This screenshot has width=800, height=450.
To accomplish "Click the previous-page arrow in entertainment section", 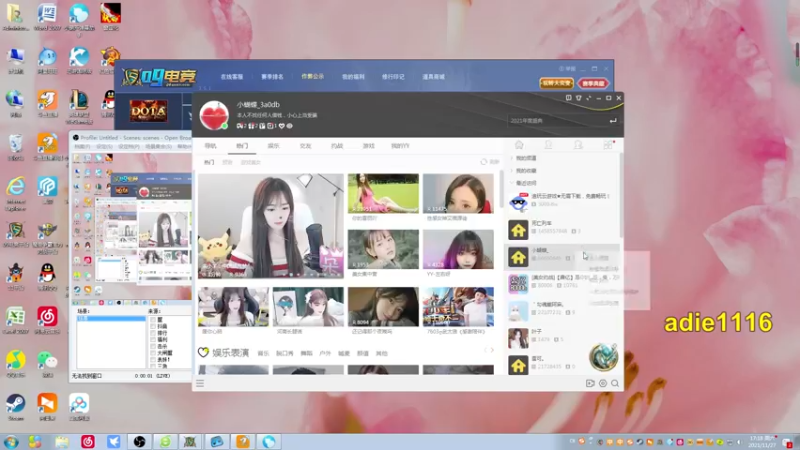I will pyautogui.click(x=485, y=351).
